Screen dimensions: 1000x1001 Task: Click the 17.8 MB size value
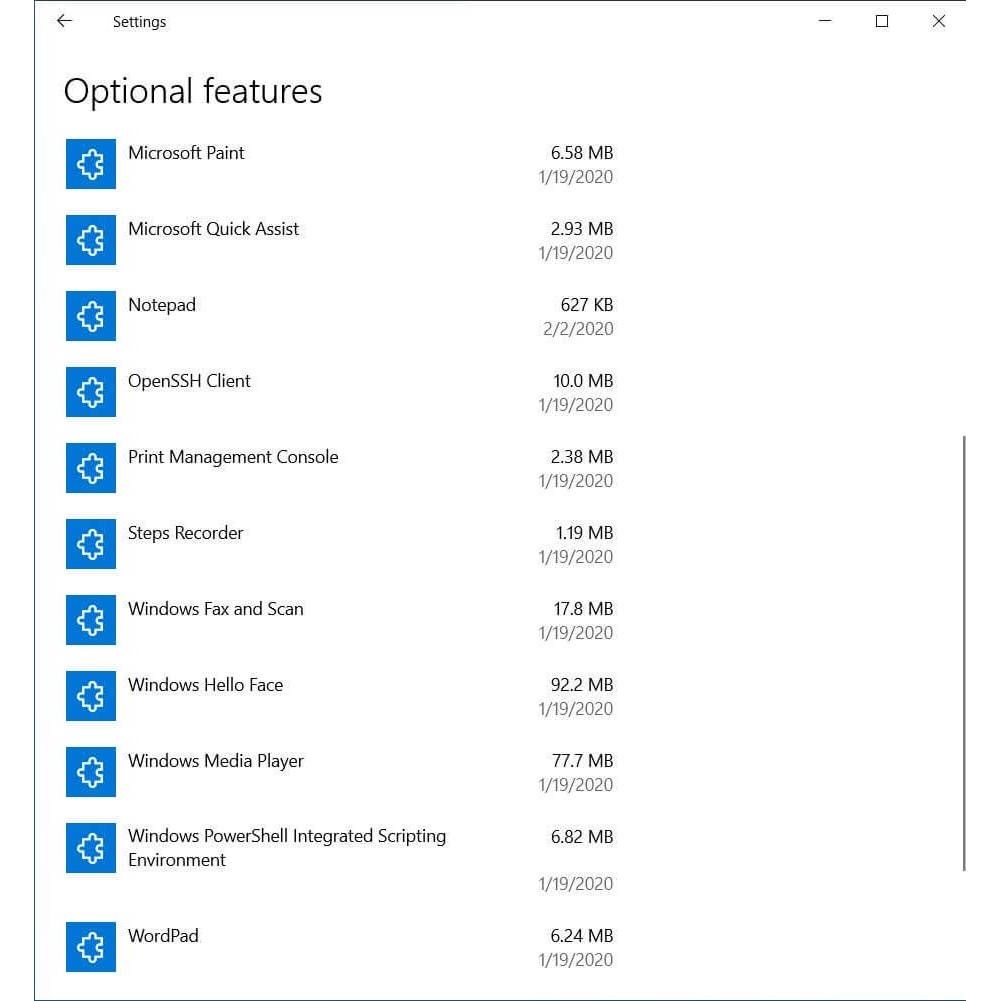click(583, 609)
